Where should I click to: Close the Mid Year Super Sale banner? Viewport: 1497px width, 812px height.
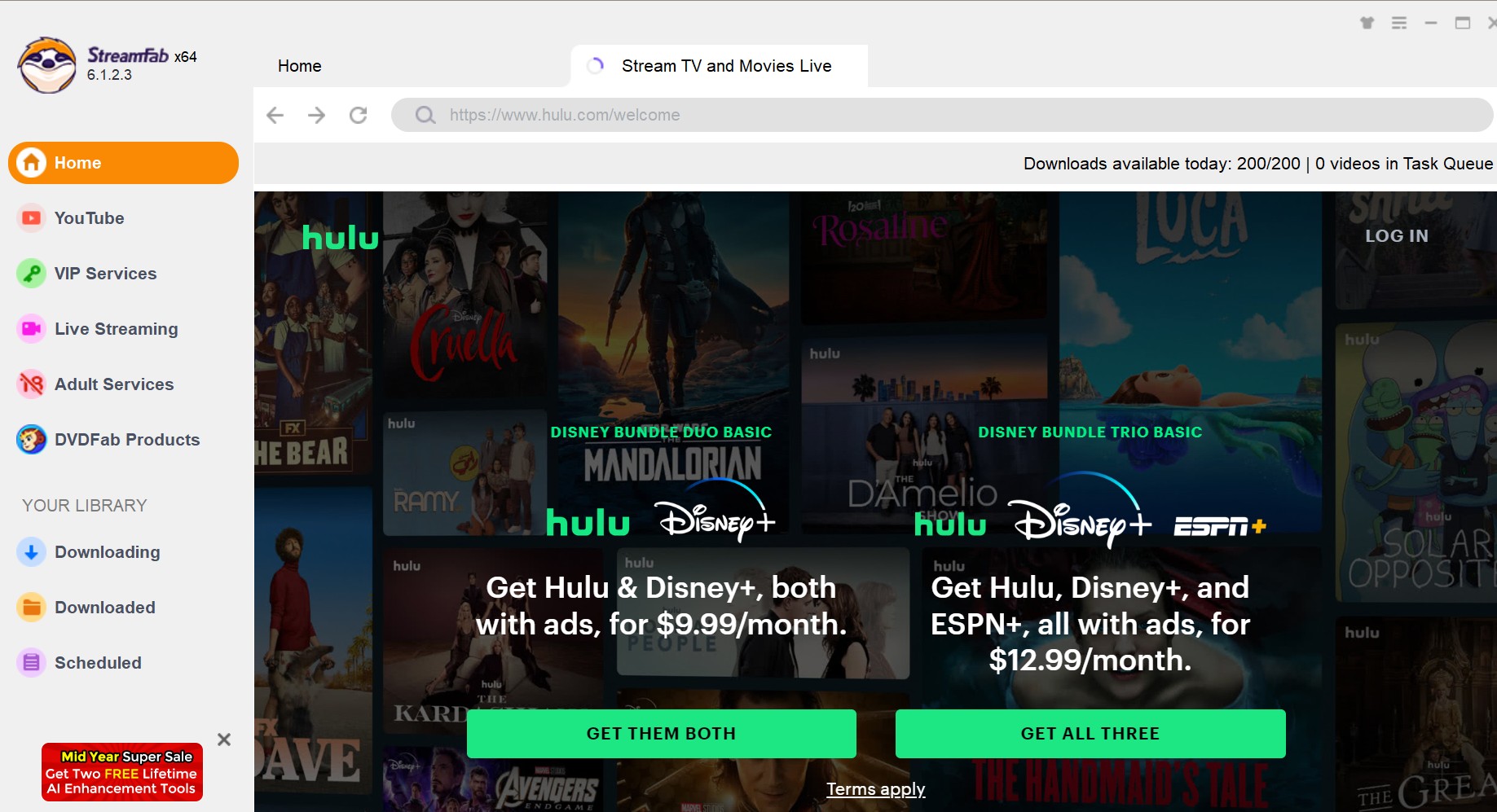pyautogui.click(x=224, y=740)
